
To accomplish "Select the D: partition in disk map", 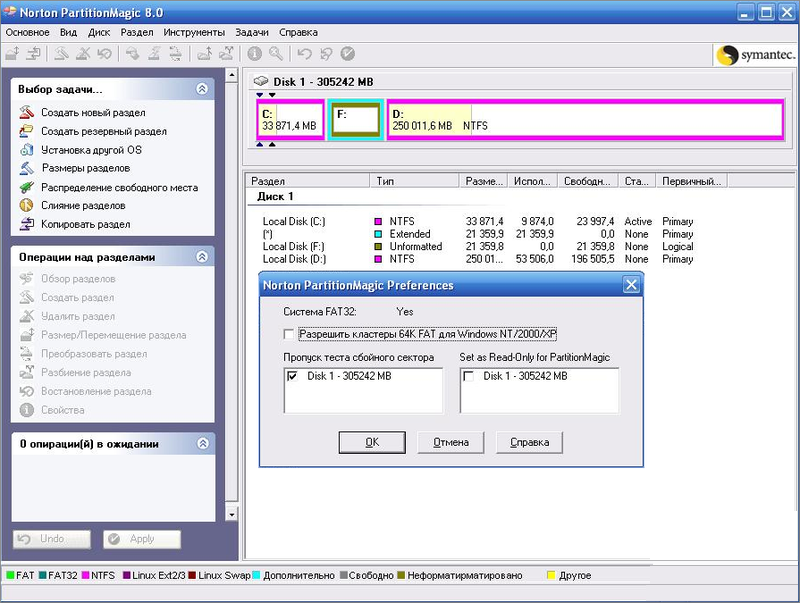I will tap(585, 120).
